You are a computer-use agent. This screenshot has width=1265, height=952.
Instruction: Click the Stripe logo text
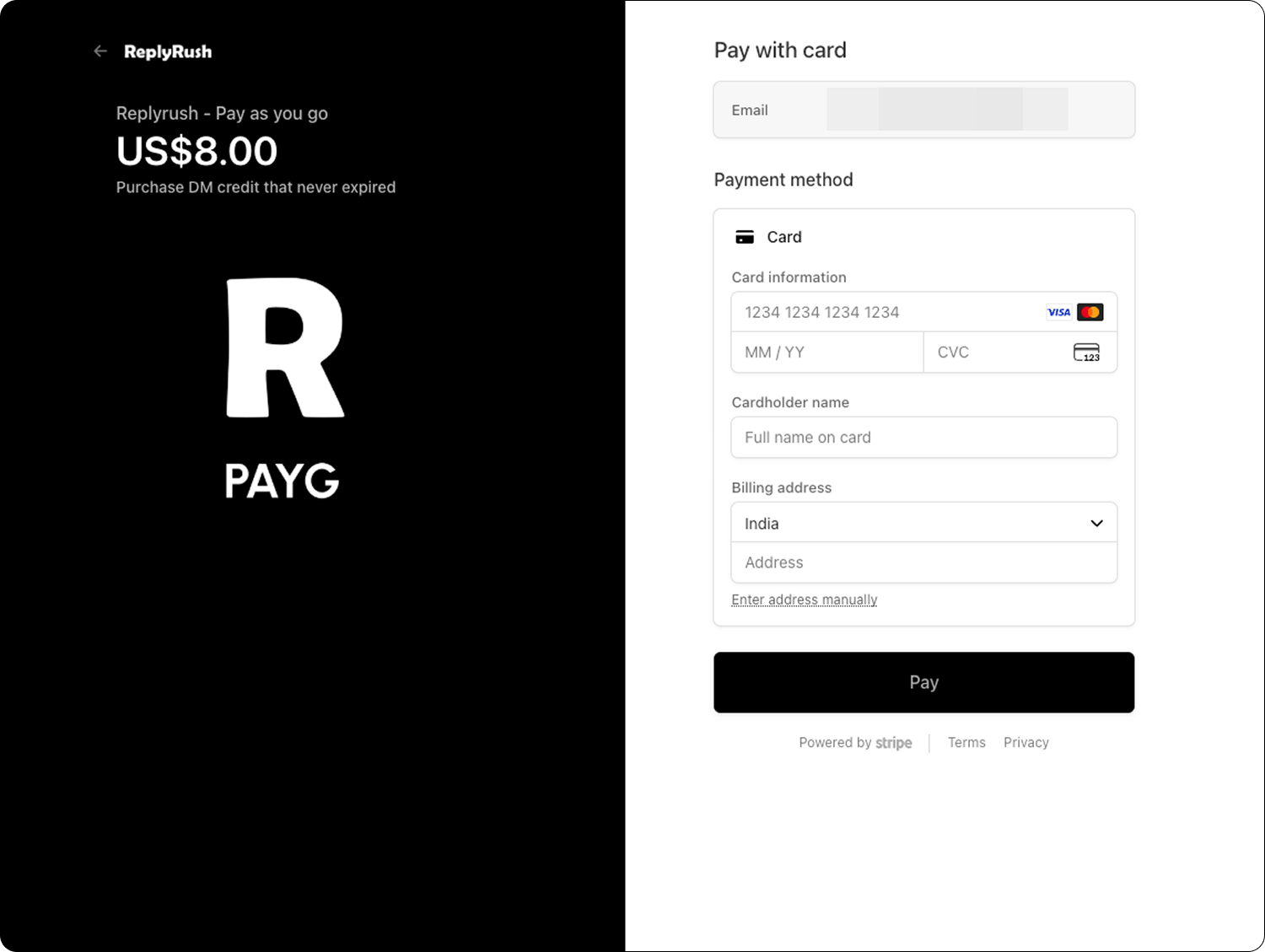(894, 743)
